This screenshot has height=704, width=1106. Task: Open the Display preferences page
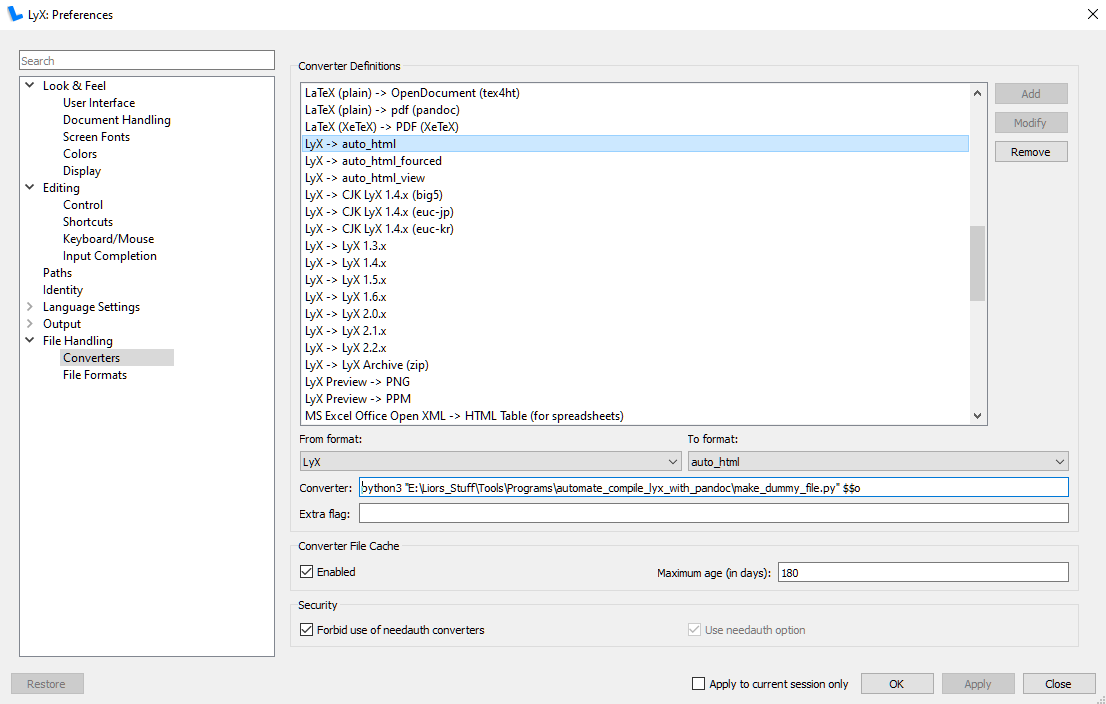(x=82, y=171)
